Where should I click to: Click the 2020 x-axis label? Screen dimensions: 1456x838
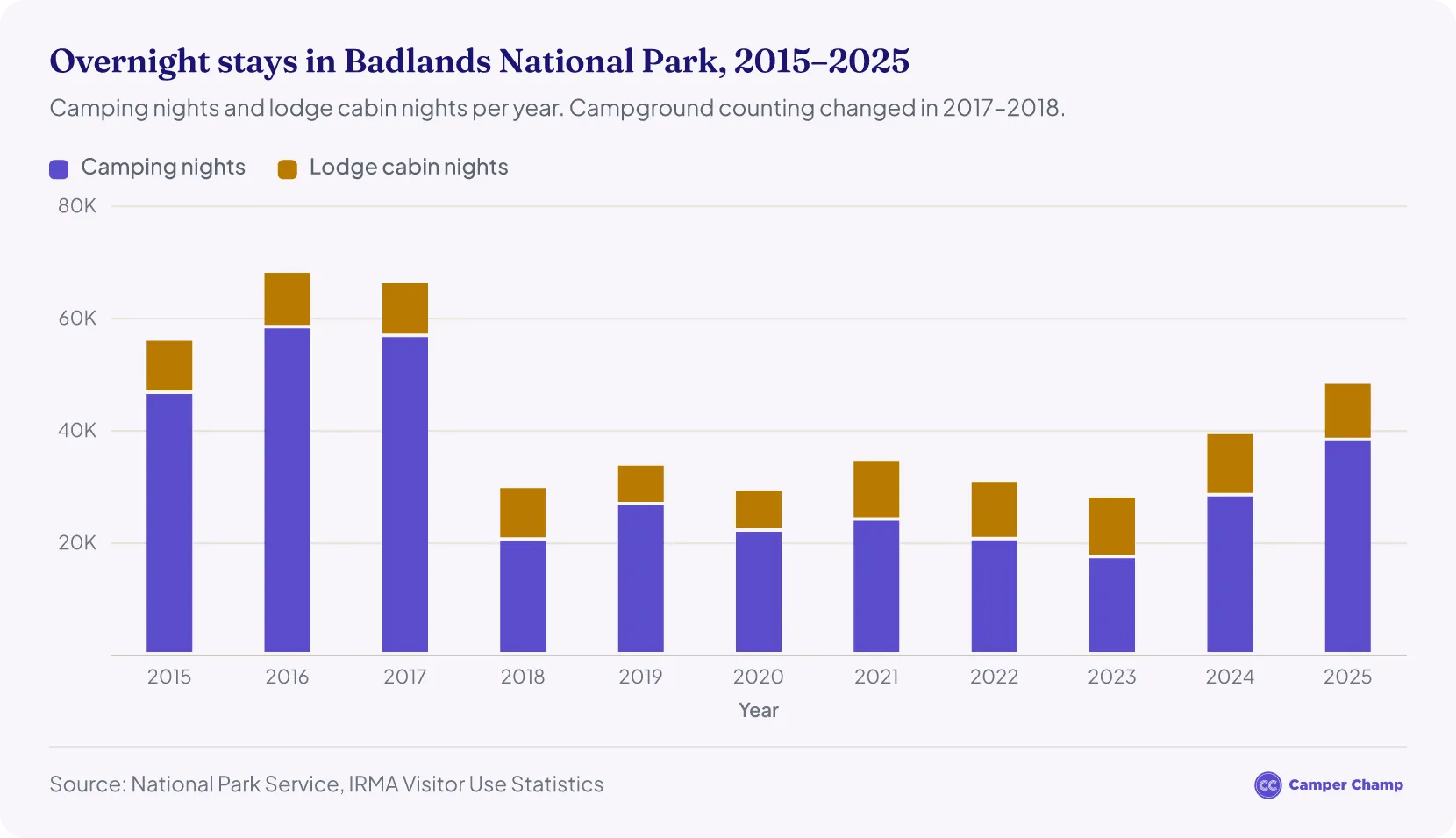pyautogui.click(x=759, y=677)
